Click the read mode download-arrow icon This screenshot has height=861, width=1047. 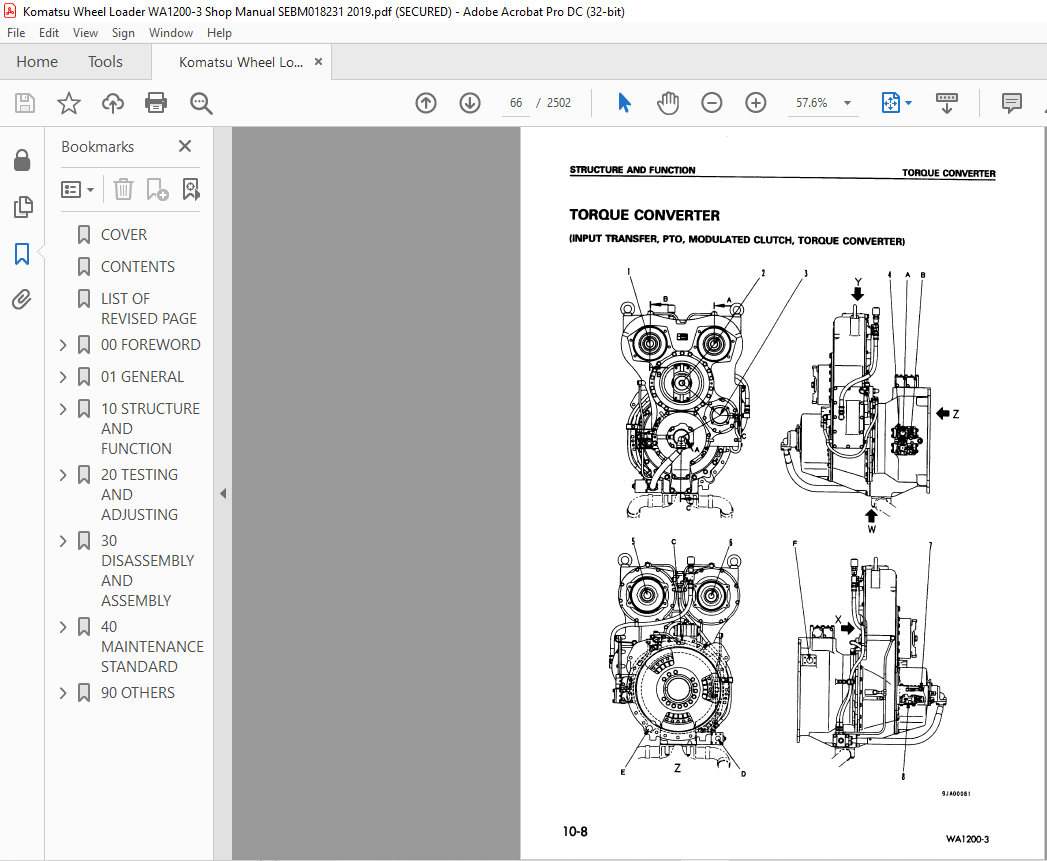(946, 103)
